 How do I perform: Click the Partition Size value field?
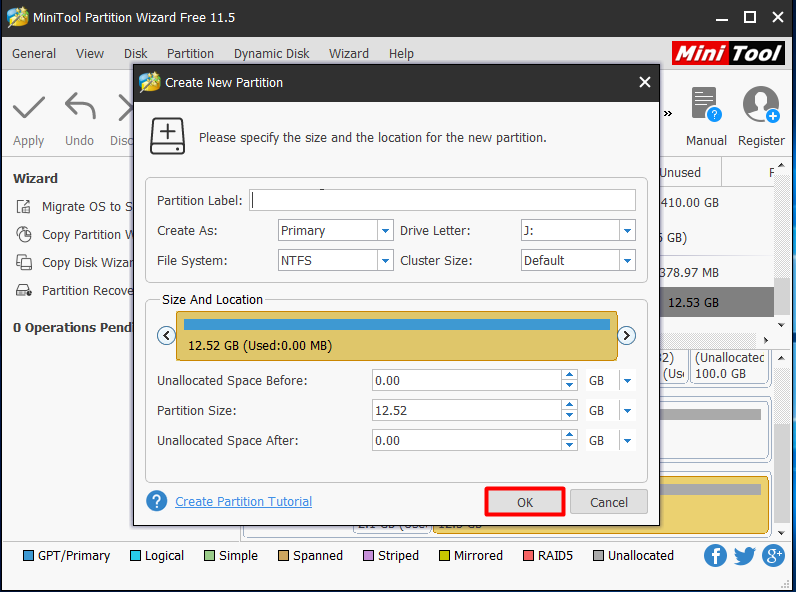[x=467, y=411]
